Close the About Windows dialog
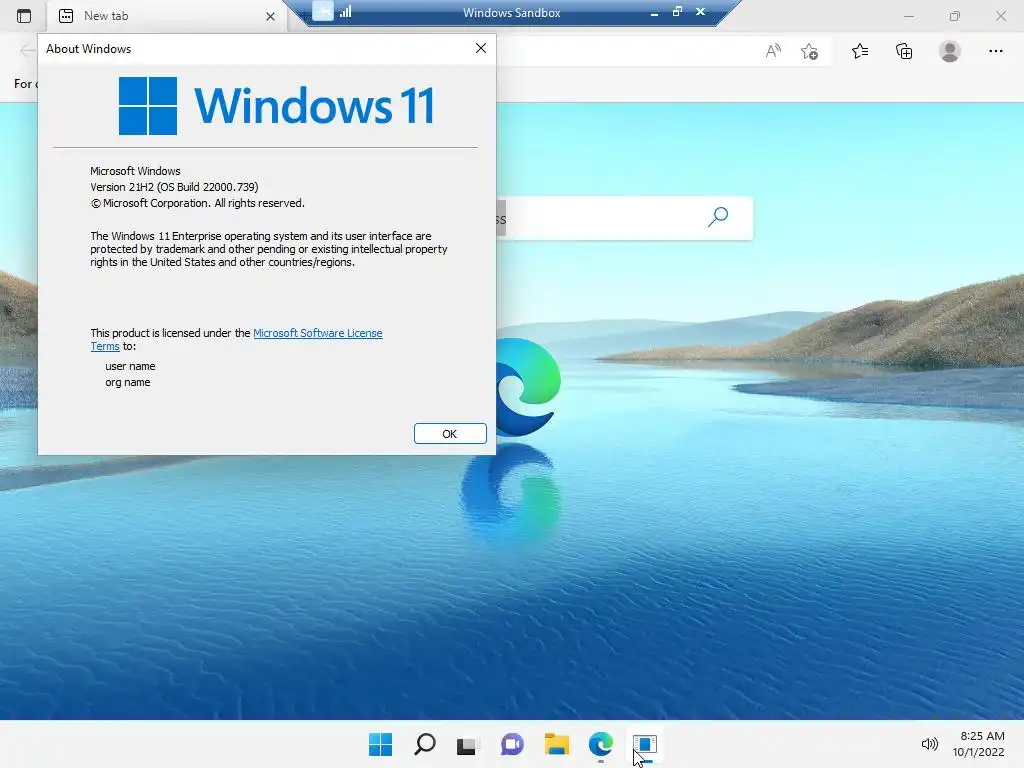The width and height of the screenshot is (1024, 768). tap(481, 48)
